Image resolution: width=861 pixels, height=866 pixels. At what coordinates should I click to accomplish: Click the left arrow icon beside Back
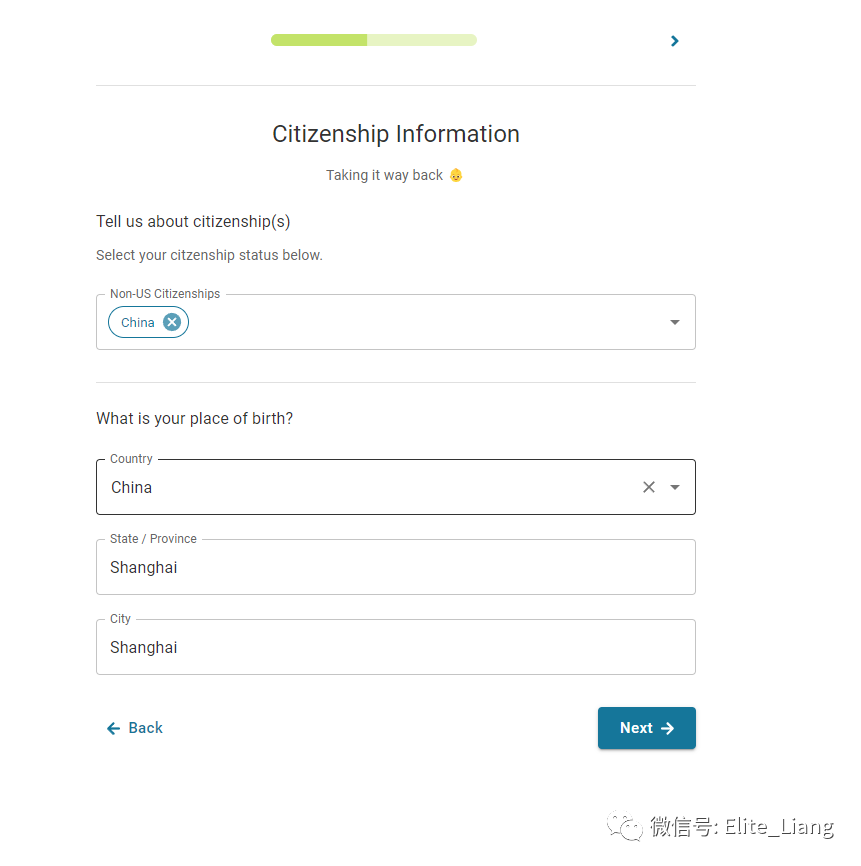pos(114,729)
